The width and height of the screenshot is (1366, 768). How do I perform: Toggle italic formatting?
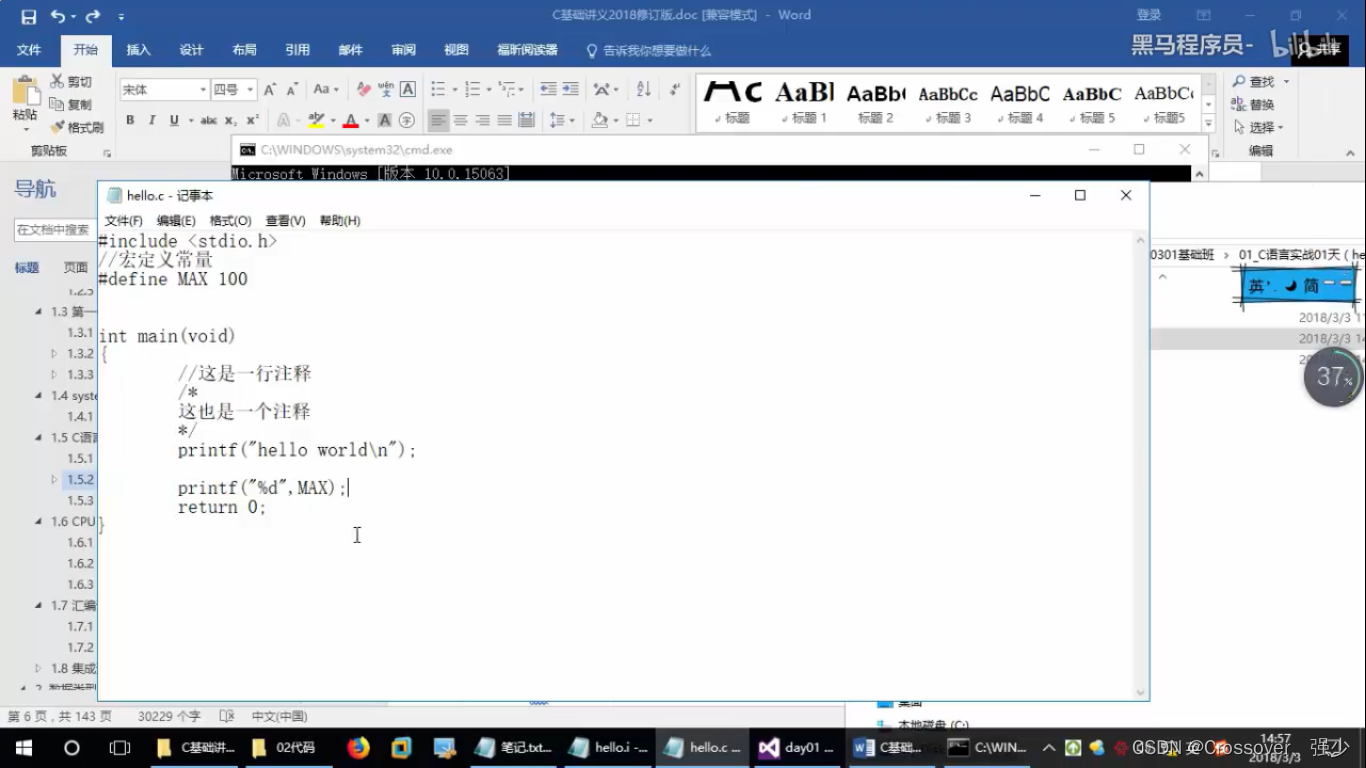[152, 120]
